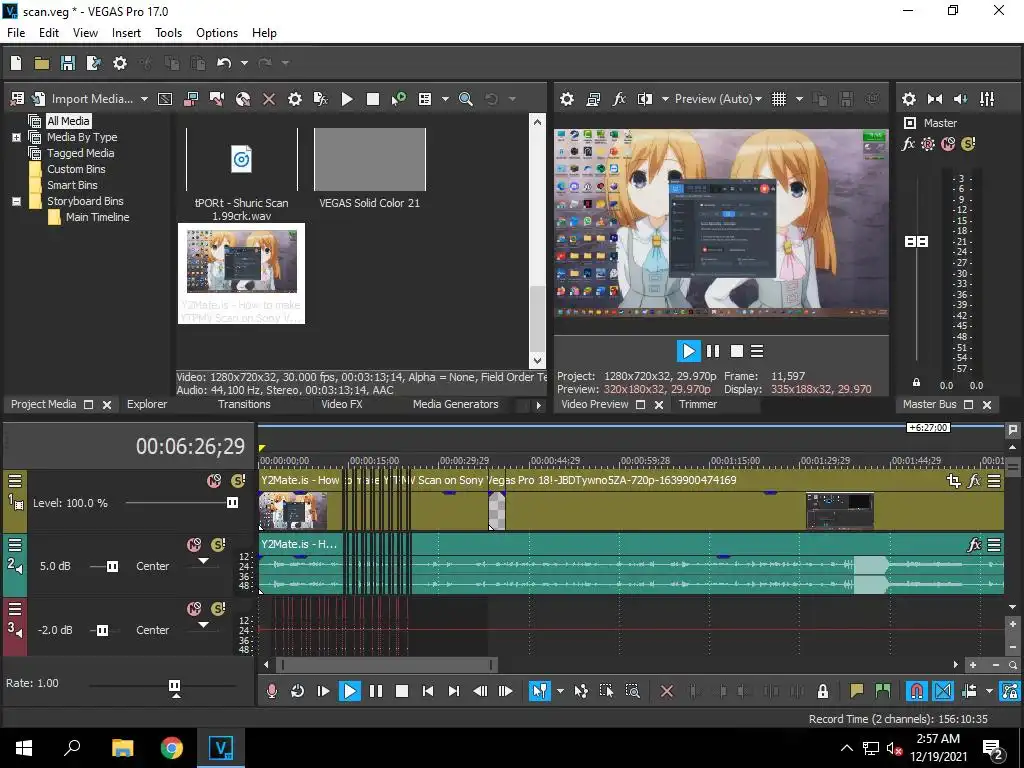Open the Normal Edit Tool dropdown arrow
The height and width of the screenshot is (768, 1024).
tap(560, 691)
